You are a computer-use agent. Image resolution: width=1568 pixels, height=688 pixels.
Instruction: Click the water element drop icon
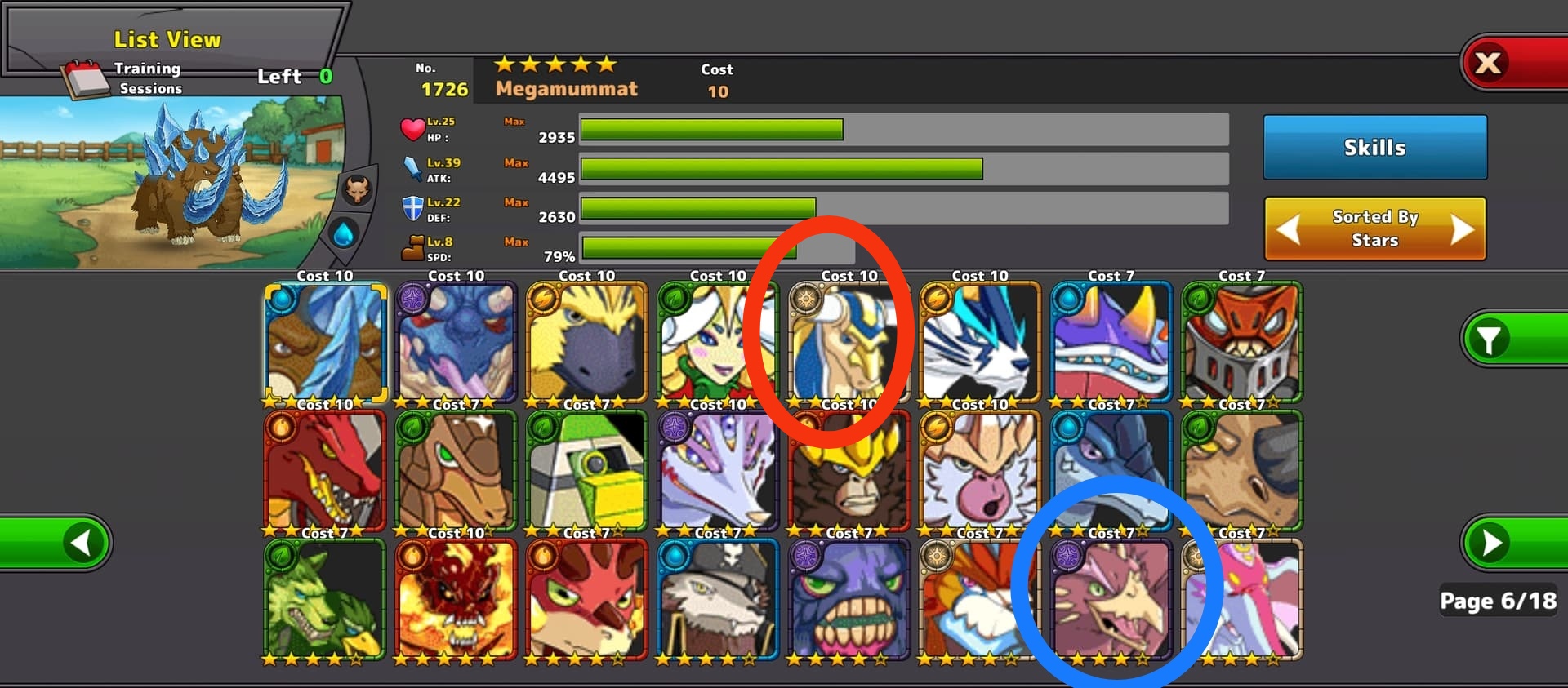(x=344, y=234)
